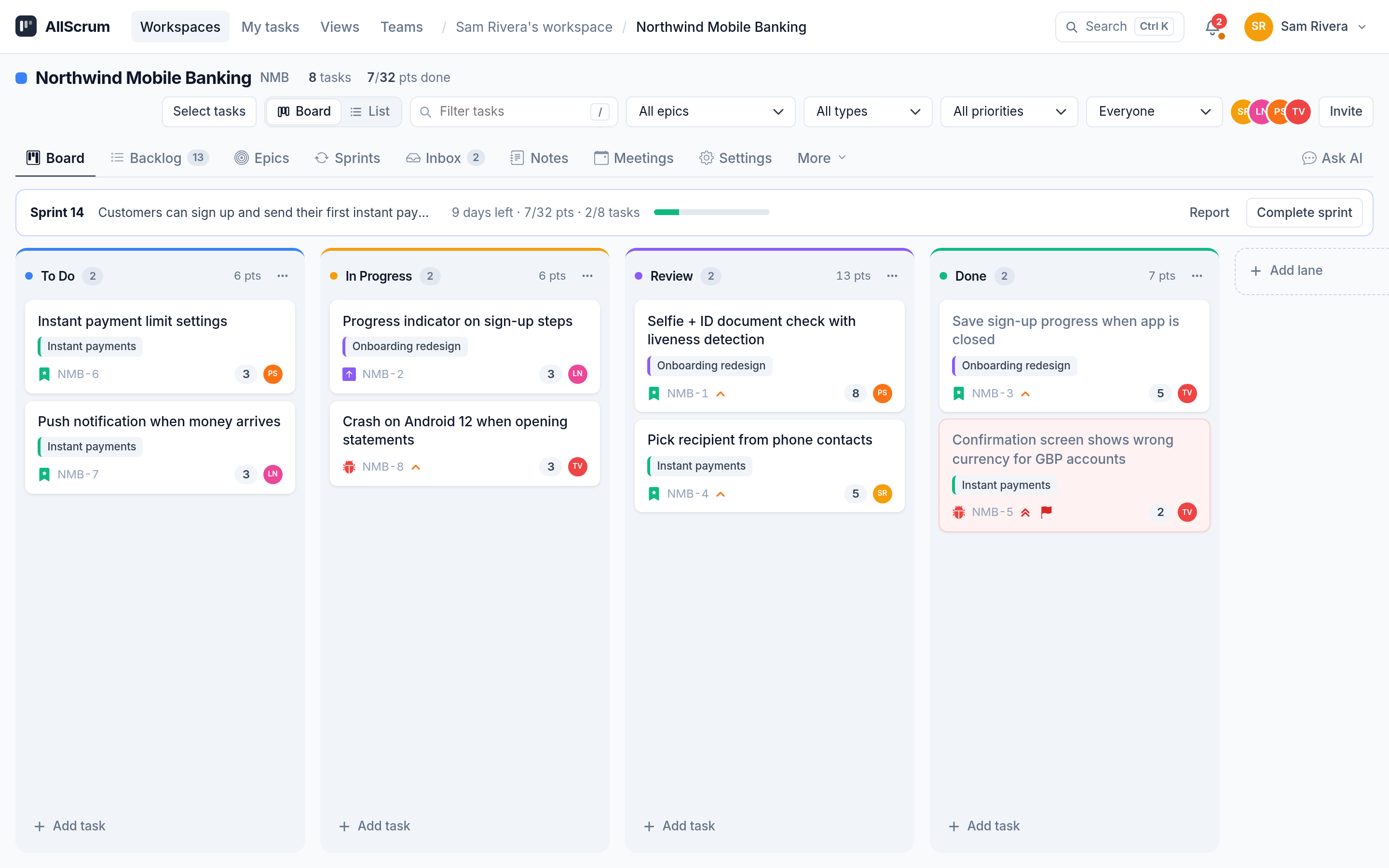The width and height of the screenshot is (1389, 868).
Task: Click the blue project color swatch
Action: coord(21,78)
